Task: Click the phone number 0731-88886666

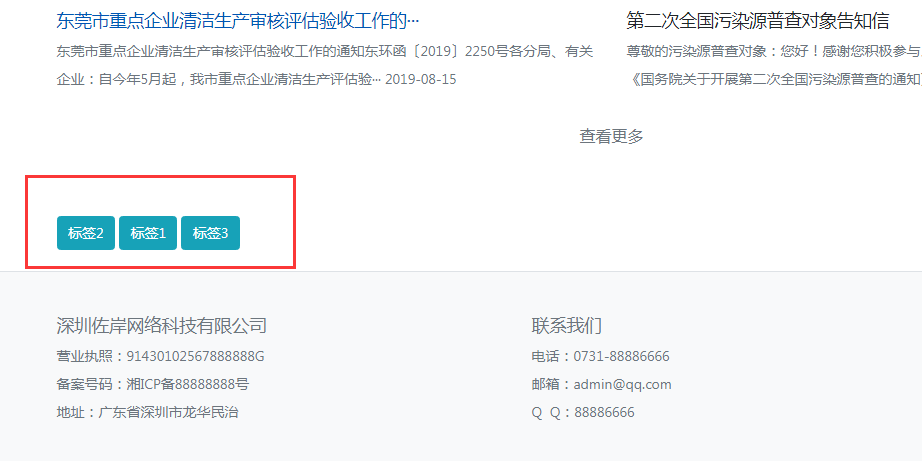Action: (x=621, y=356)
